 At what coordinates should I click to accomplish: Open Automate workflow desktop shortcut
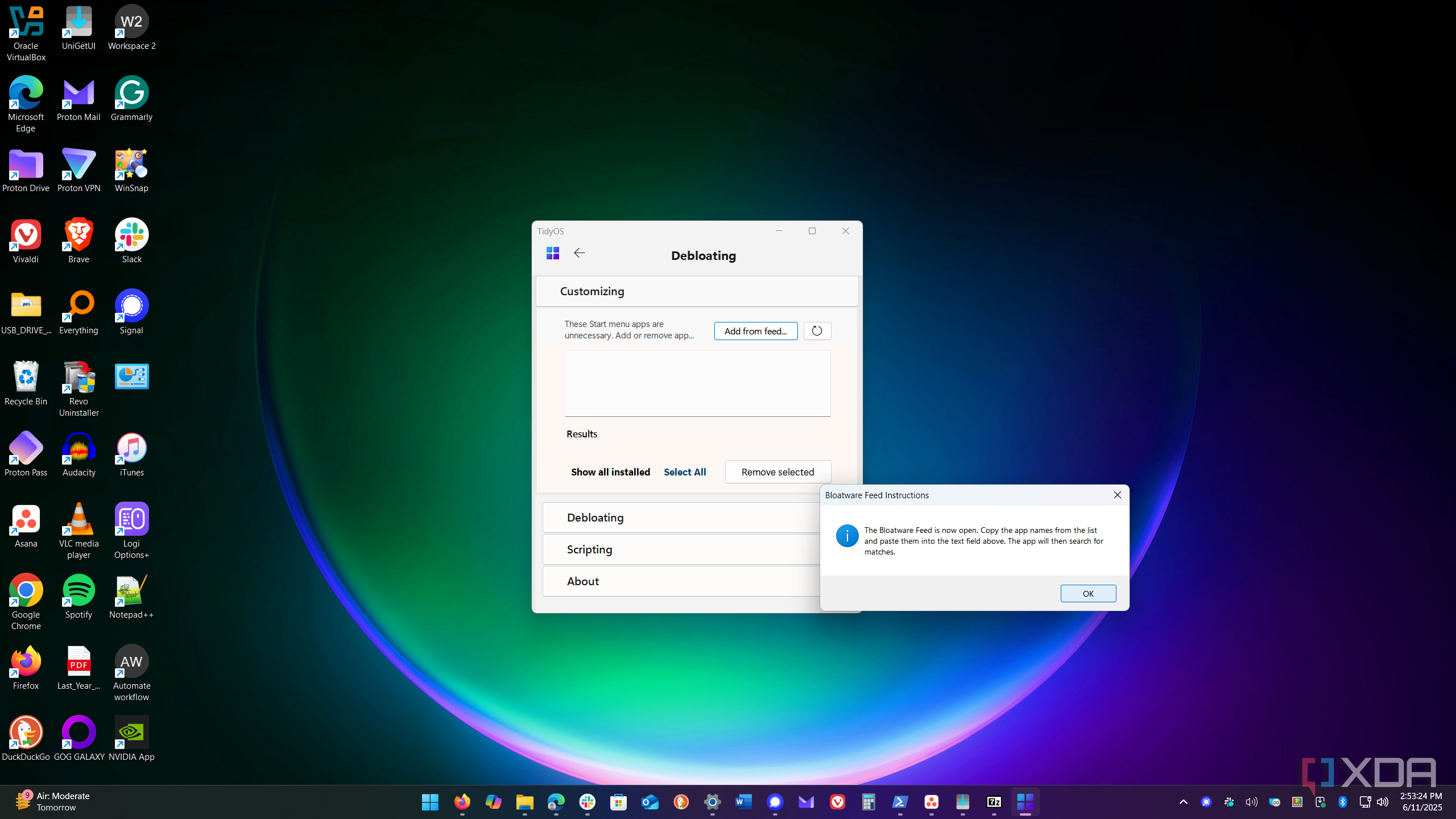[x=131, y=673]
